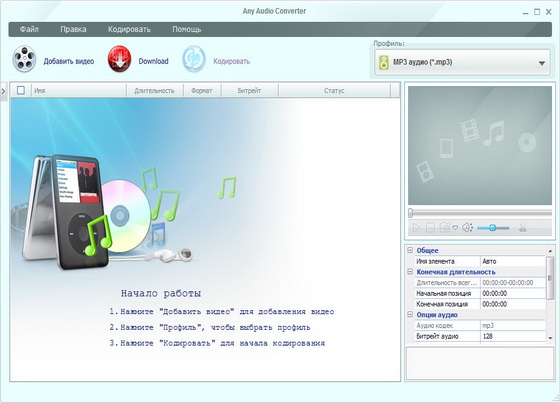Click the properties panel scrollbar thumb

(550, 277)
